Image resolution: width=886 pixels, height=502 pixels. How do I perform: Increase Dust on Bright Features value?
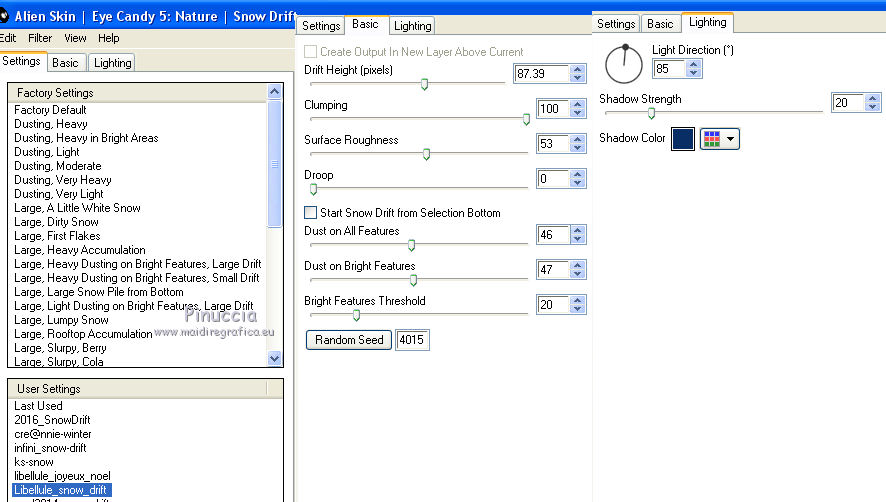pos(577,265)
